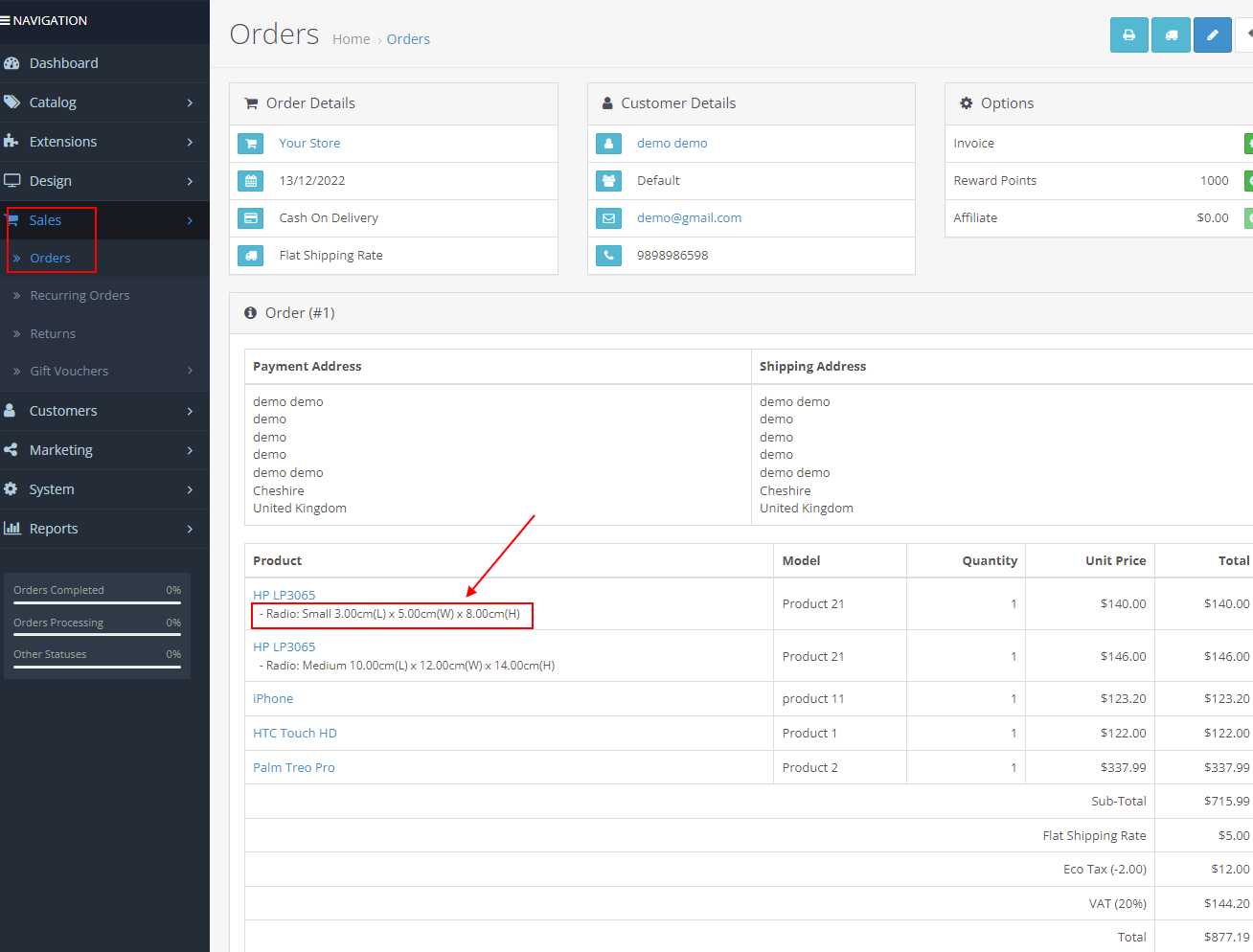Click the shipping truck icon button
This screenshot has width=1253, height=952.
(x=1171, y=34)
